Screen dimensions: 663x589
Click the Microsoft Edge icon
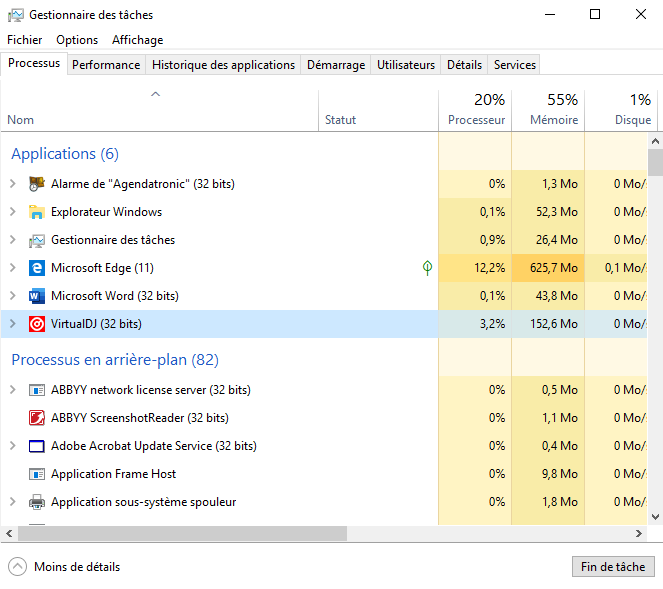tap(37, 268)
